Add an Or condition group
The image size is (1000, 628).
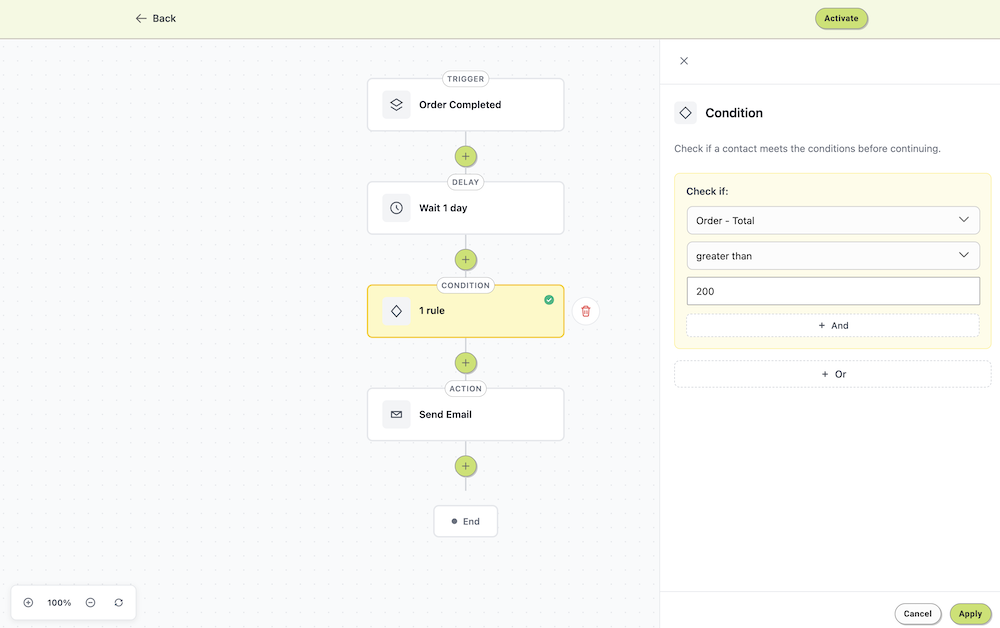pos(833,374)
